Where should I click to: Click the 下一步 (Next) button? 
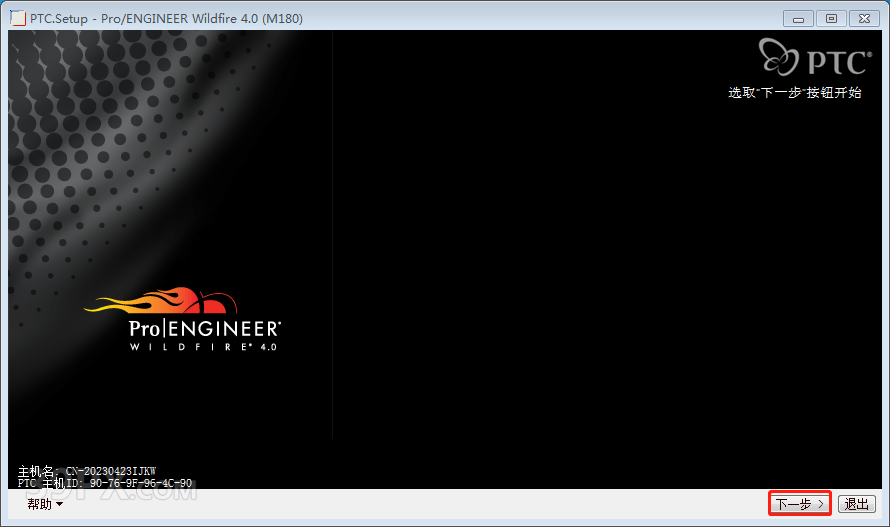(x=800, y=504)
